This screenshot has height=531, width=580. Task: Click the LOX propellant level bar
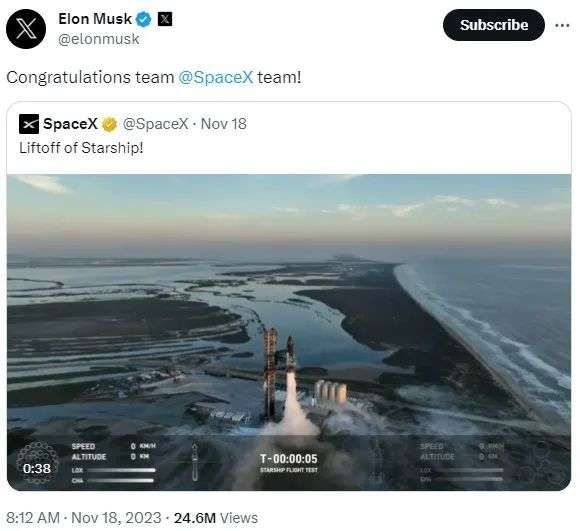[120, 470]
